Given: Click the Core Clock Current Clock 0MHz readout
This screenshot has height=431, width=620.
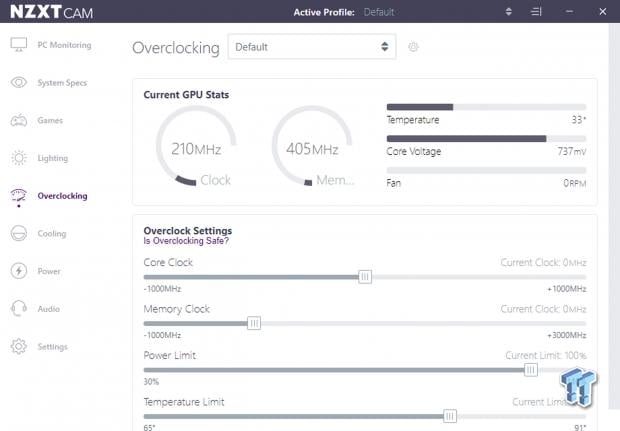Looking at the screenshot, I should 543,263.
